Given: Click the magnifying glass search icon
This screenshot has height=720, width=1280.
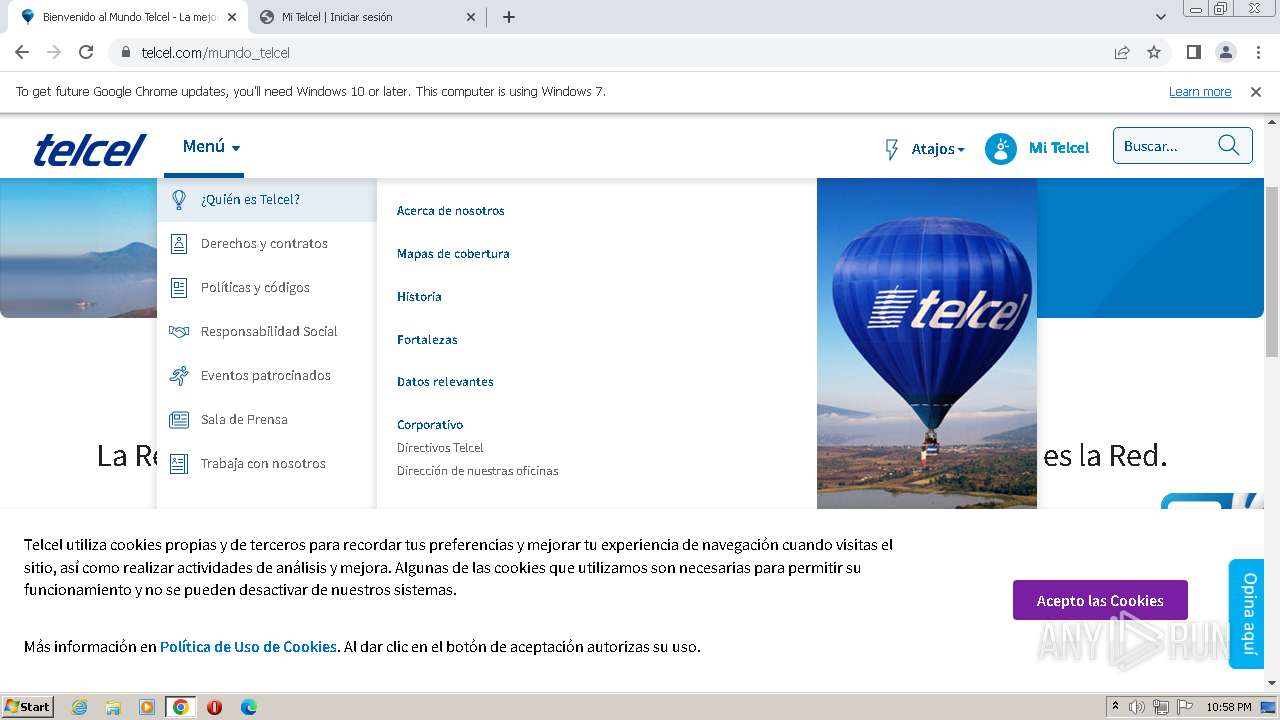Looking at the screenshot, I should click(x=1229, y=146).
